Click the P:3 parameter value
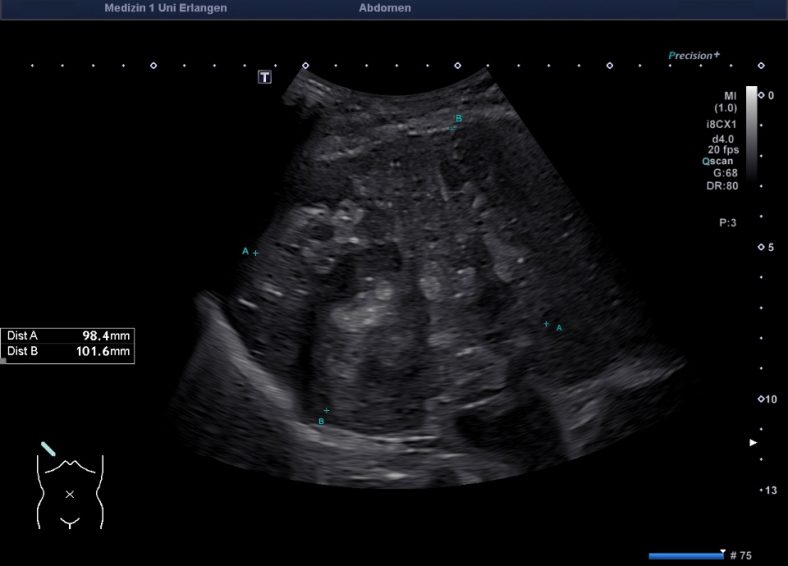Screen dimensions: 788x566 point(727,223)
